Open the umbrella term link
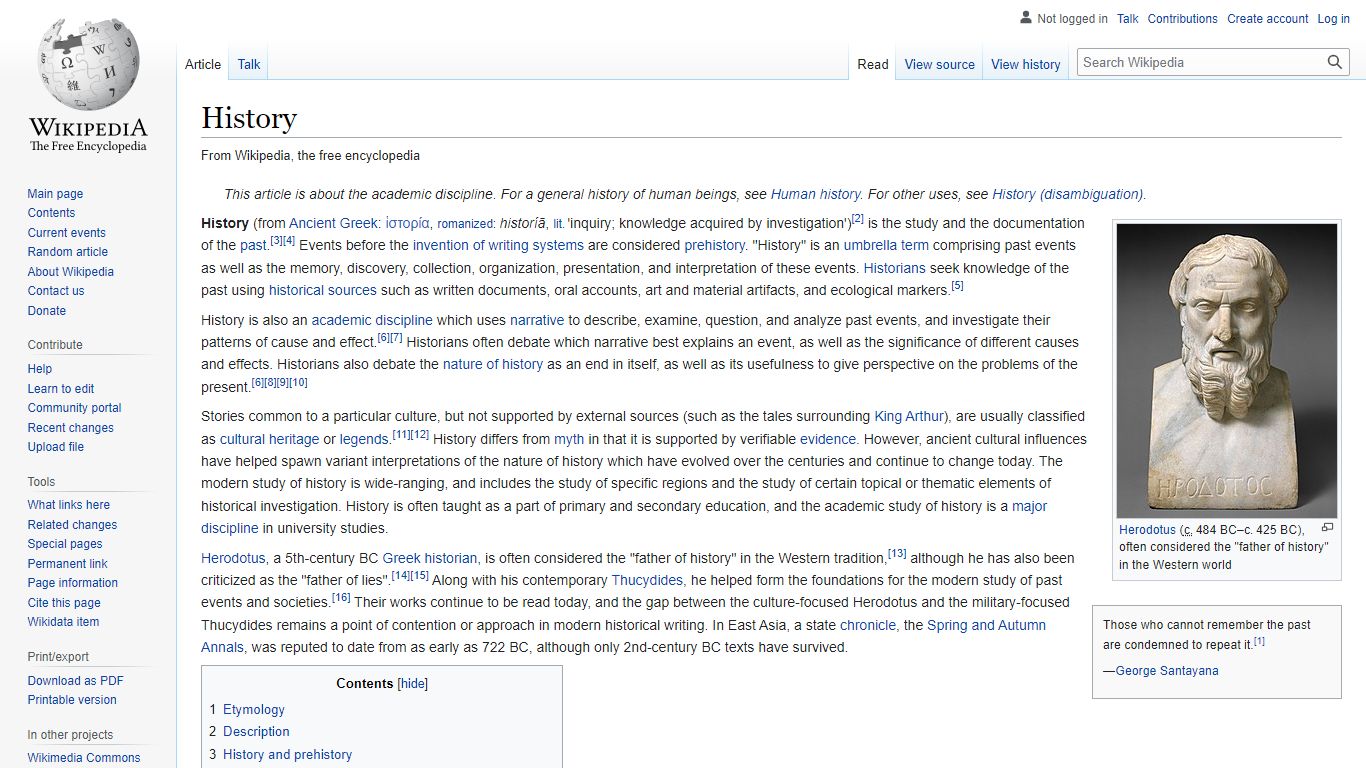The height and width of the screenshot is (768, 1366). pos(886,245)
